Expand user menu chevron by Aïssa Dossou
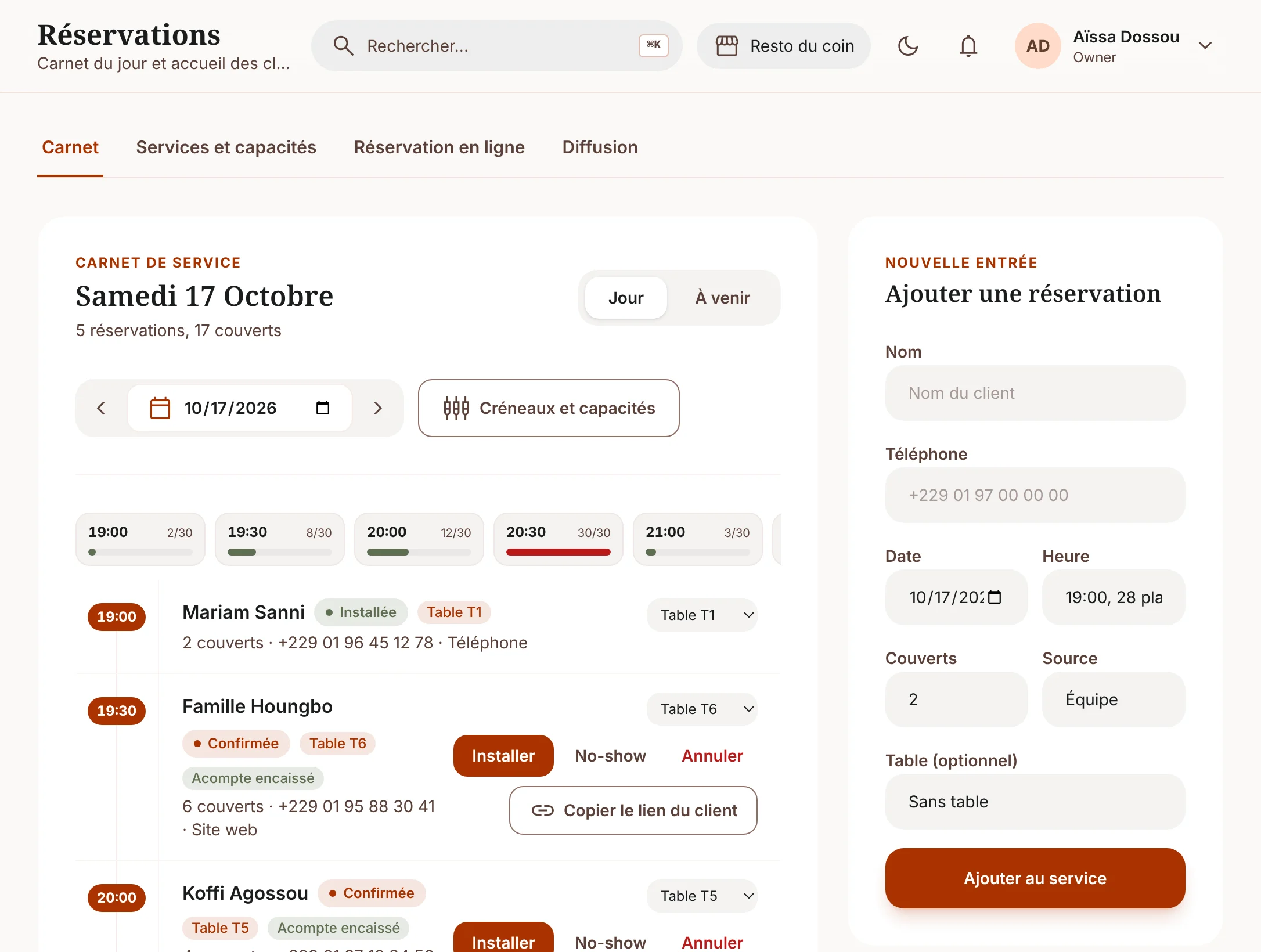 1205,46
